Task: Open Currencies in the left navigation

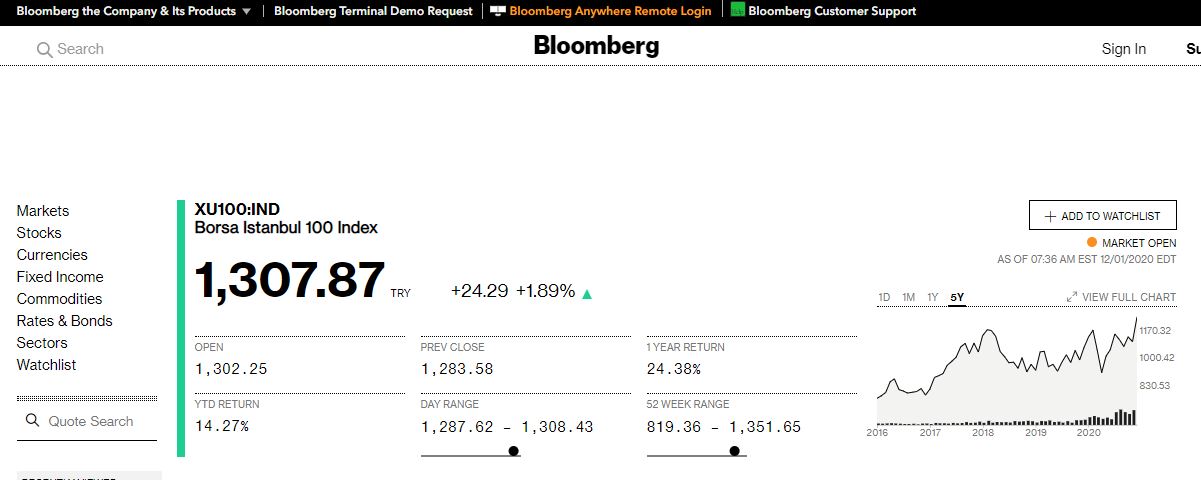Action: (x=52, y=255)
